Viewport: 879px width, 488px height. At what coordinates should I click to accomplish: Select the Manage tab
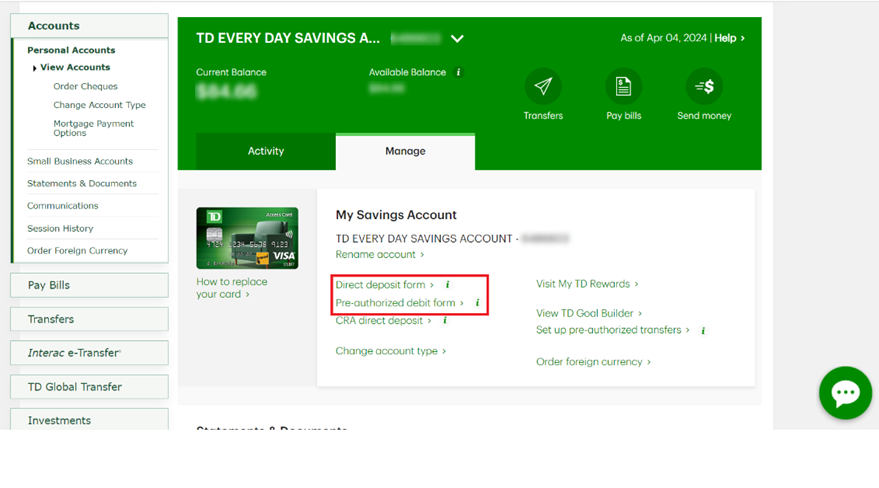click(x=405, y=151)
